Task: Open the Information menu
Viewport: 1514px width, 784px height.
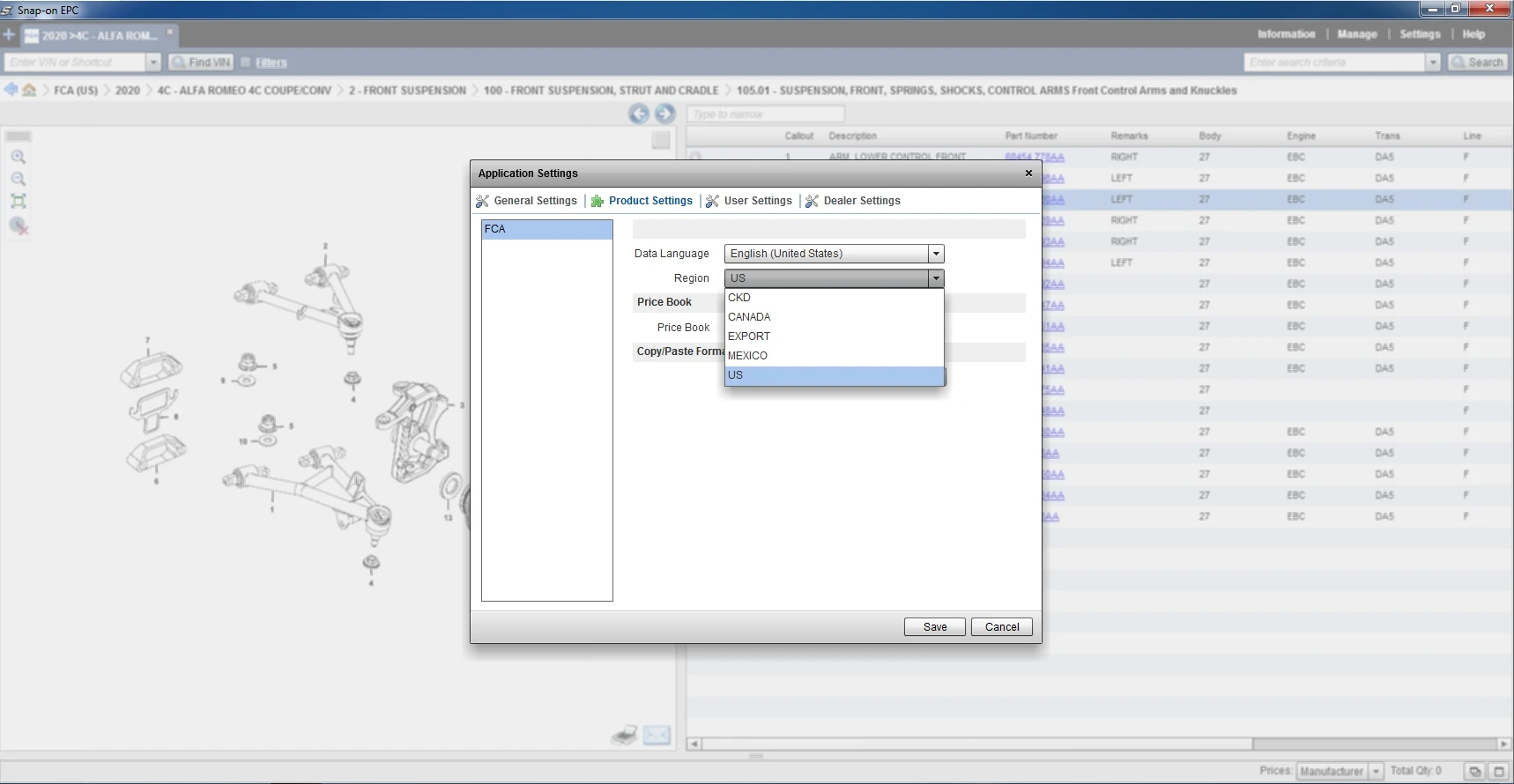Action: click(1286, 34)
